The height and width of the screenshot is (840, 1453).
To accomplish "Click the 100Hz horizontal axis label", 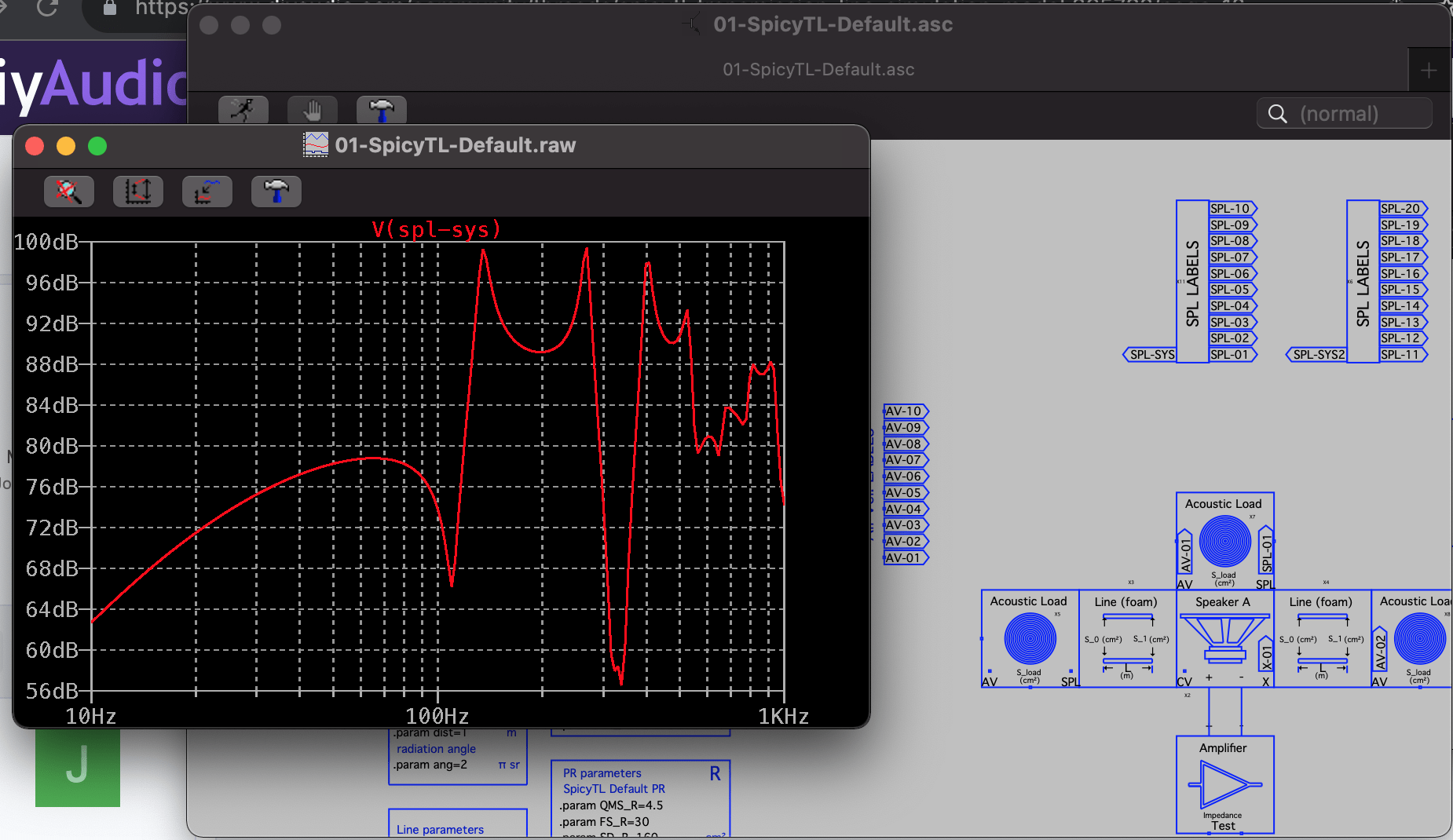I will coord(437,716).
